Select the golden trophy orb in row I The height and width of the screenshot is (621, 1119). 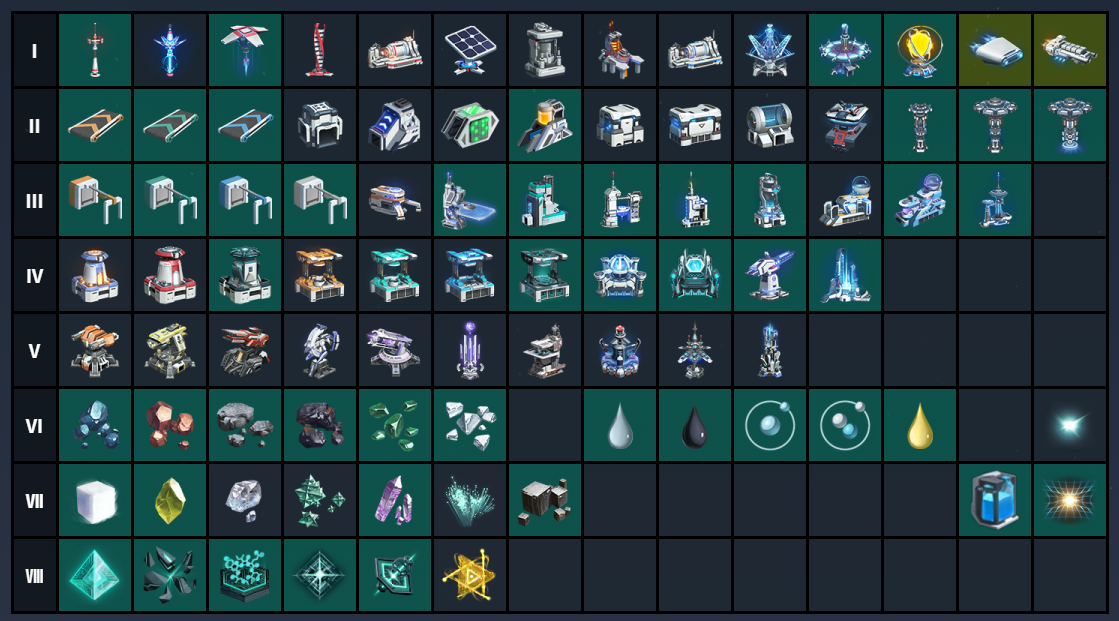click(919, 51)
